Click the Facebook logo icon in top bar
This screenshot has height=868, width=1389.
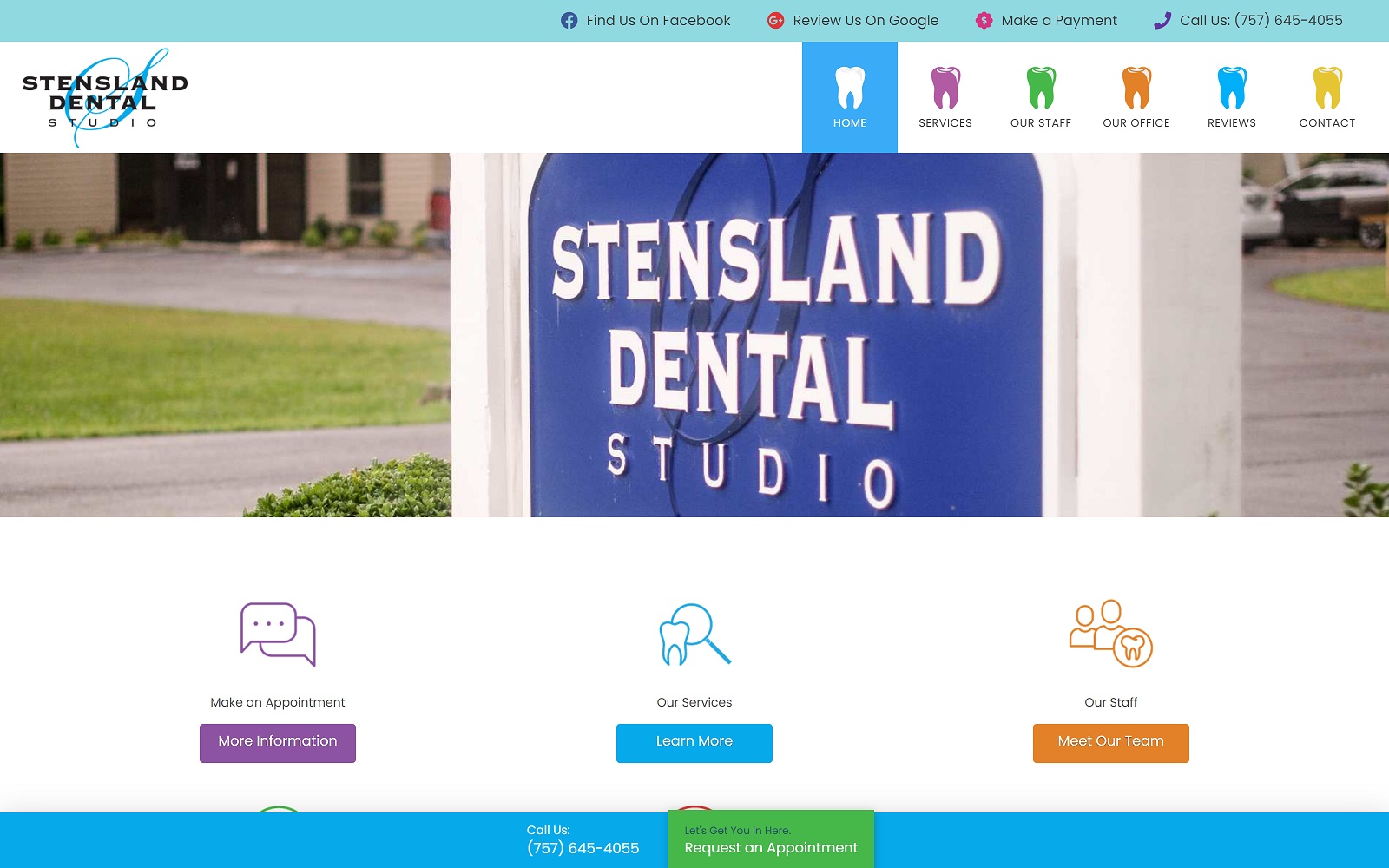(x=569, y=21)
